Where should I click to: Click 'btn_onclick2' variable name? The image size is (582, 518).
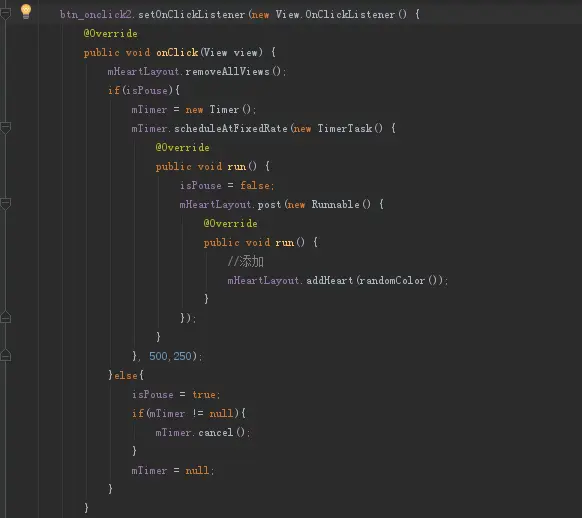coord(96,14)
